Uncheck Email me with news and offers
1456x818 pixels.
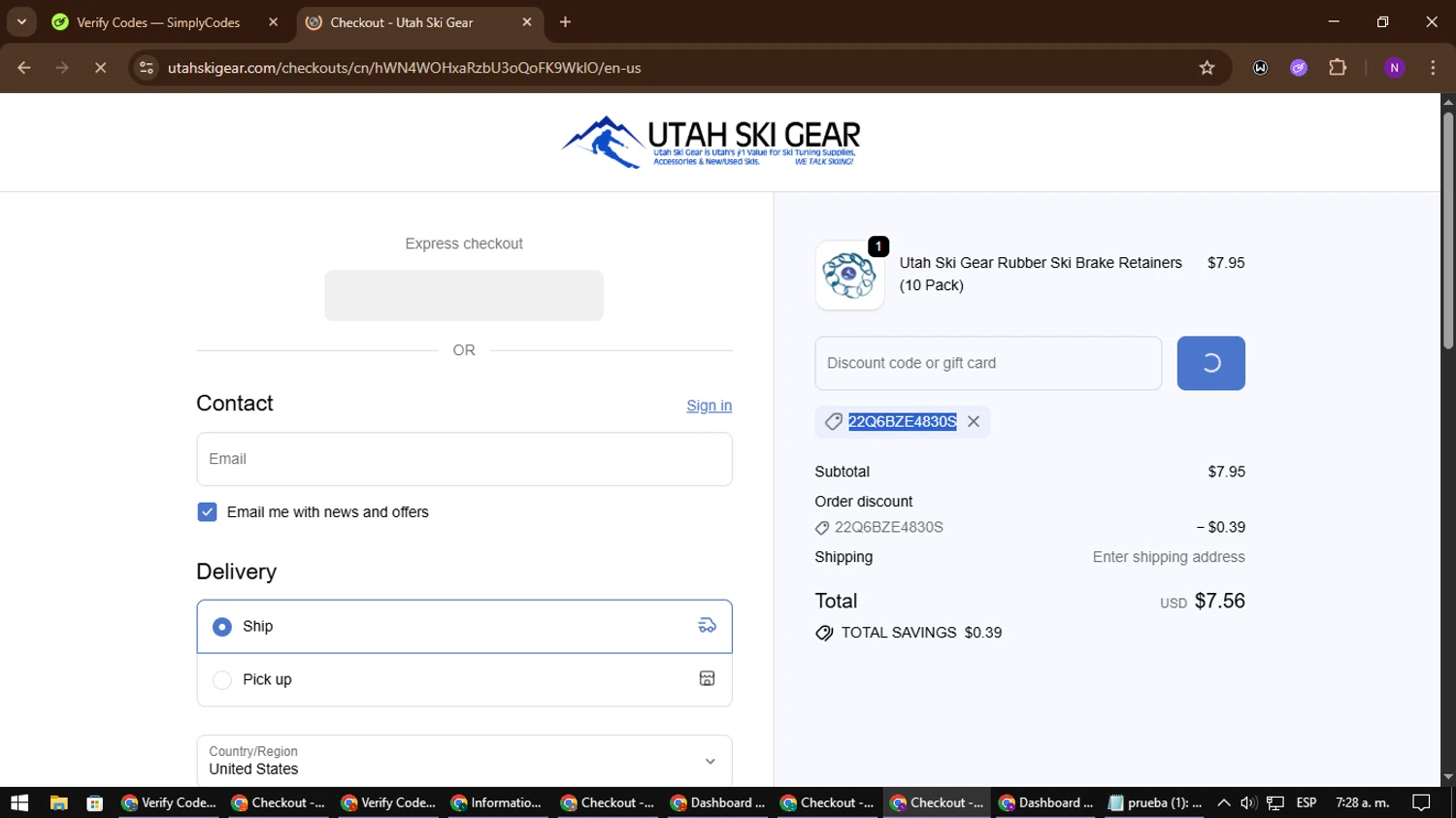207,512
